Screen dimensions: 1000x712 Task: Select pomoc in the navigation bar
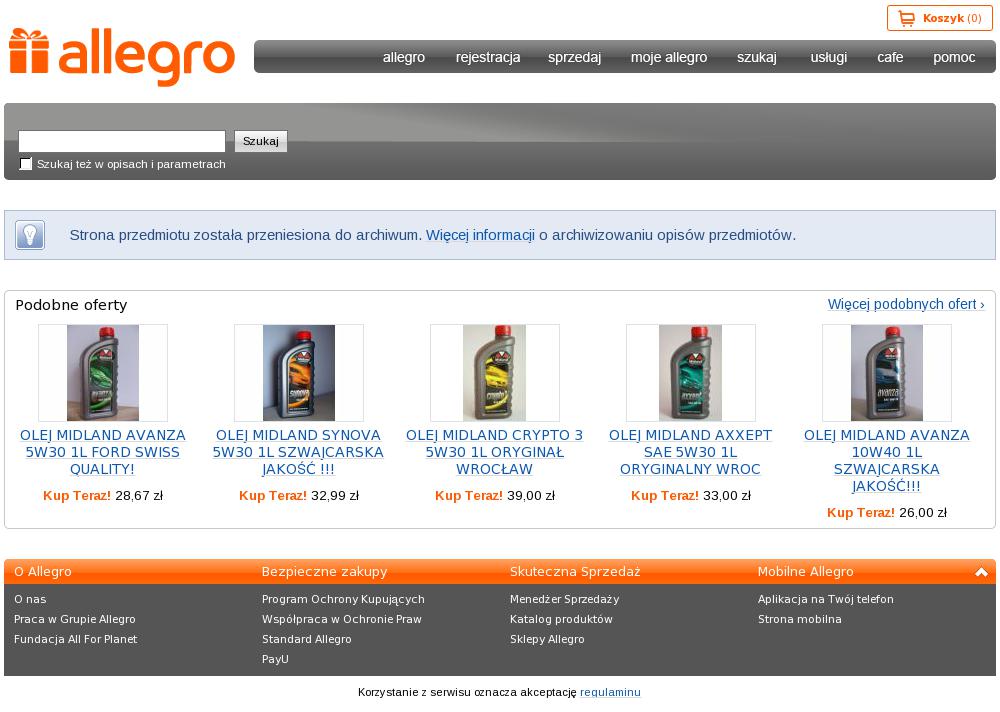[954, 57]
